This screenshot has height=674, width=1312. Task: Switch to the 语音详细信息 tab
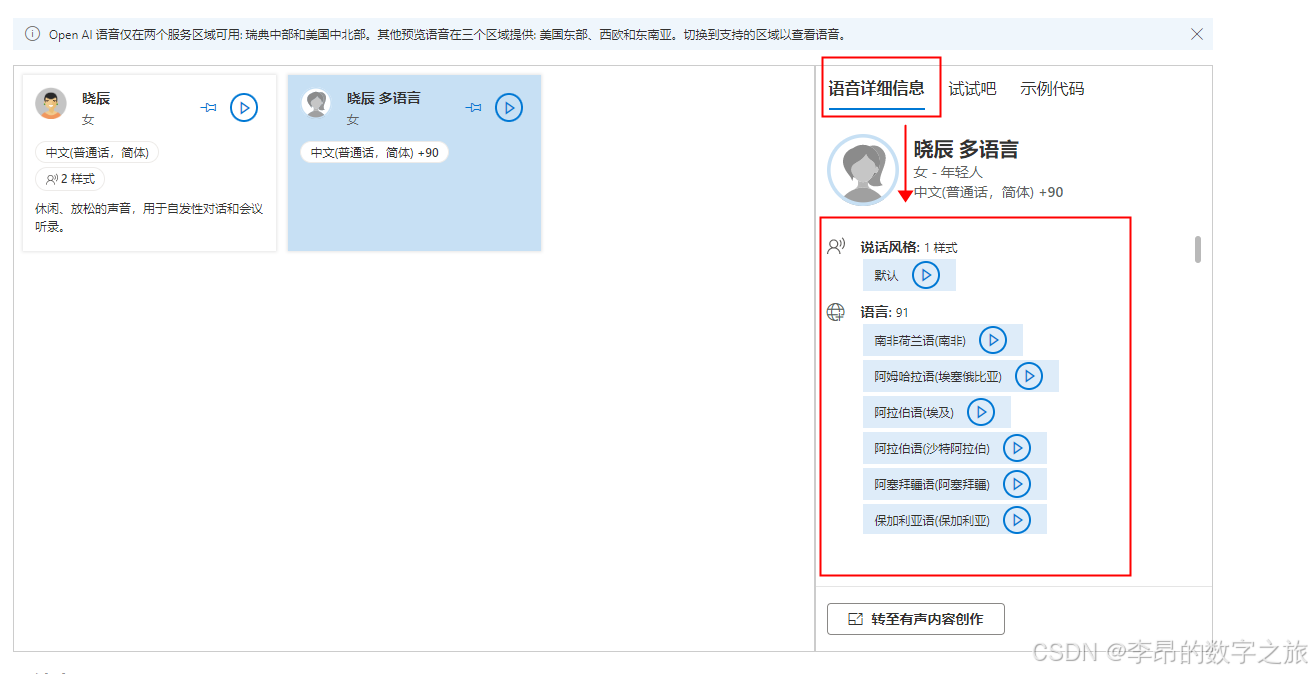tap(876, 88)
